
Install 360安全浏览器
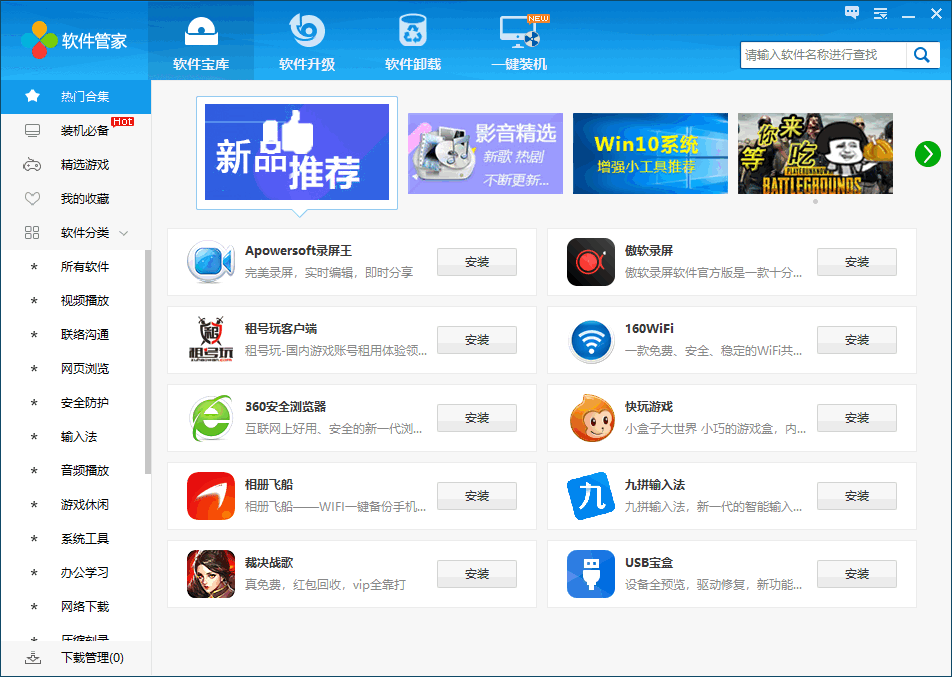(477, 418)
